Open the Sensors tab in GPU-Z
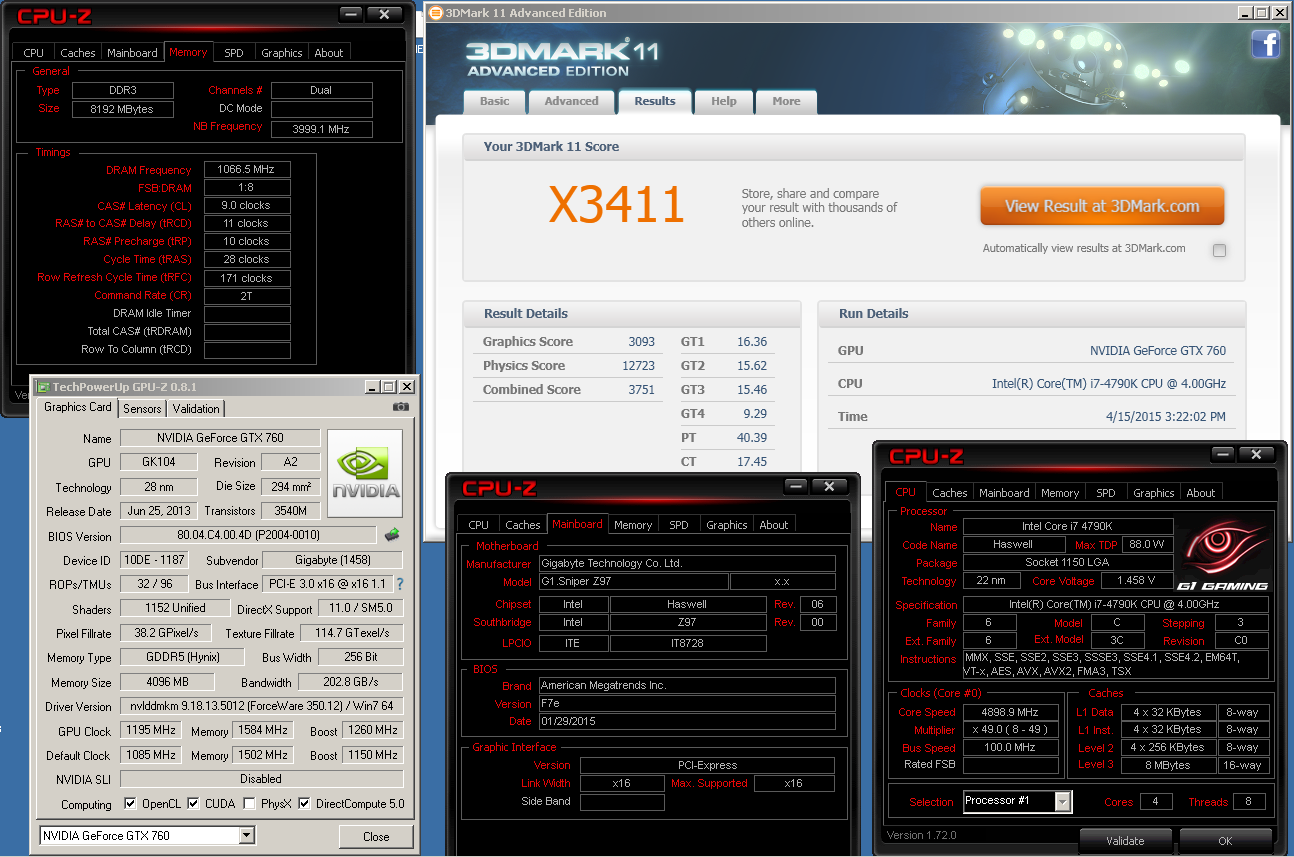 [x=142, y=408]
